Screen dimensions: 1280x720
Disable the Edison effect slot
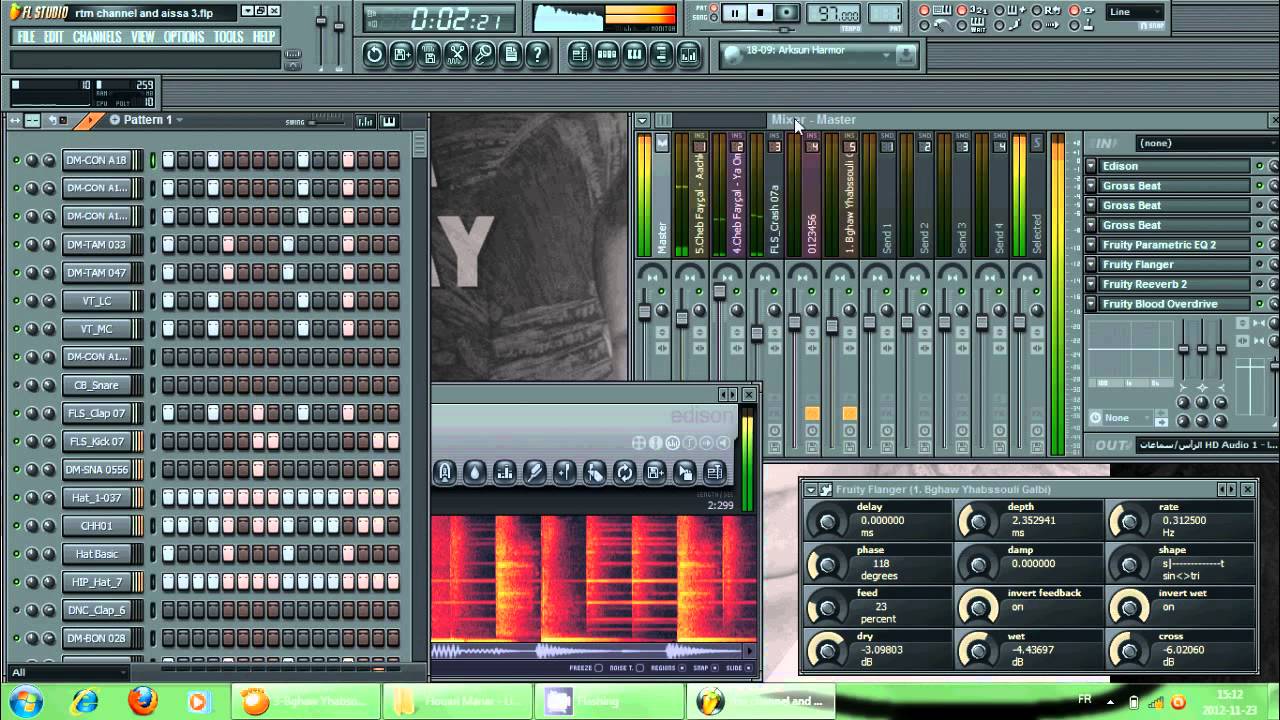coord(1260,166)
